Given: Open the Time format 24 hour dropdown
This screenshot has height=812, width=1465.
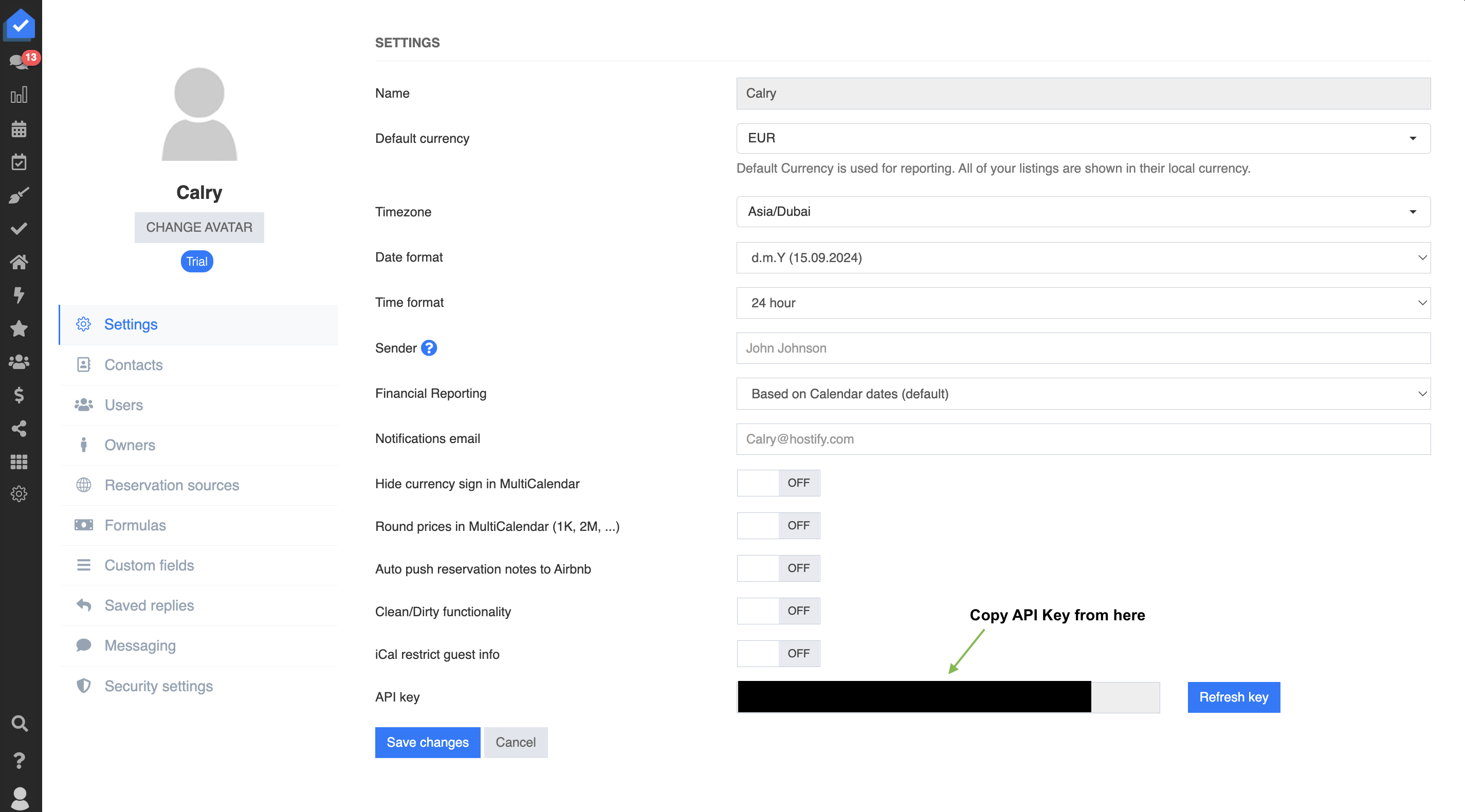Looking at the screenshot, I should (x=1083, y=303).
